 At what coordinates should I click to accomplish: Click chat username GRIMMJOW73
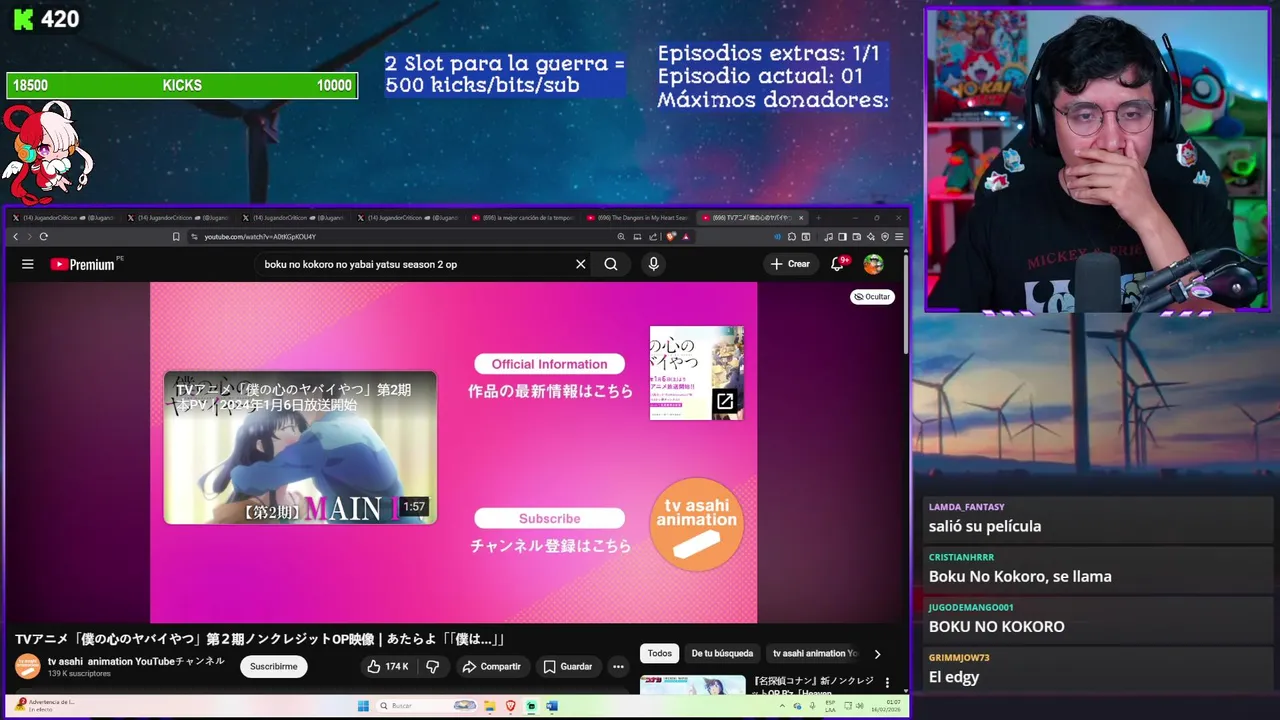pyautogui.click(x=959, y=657)
